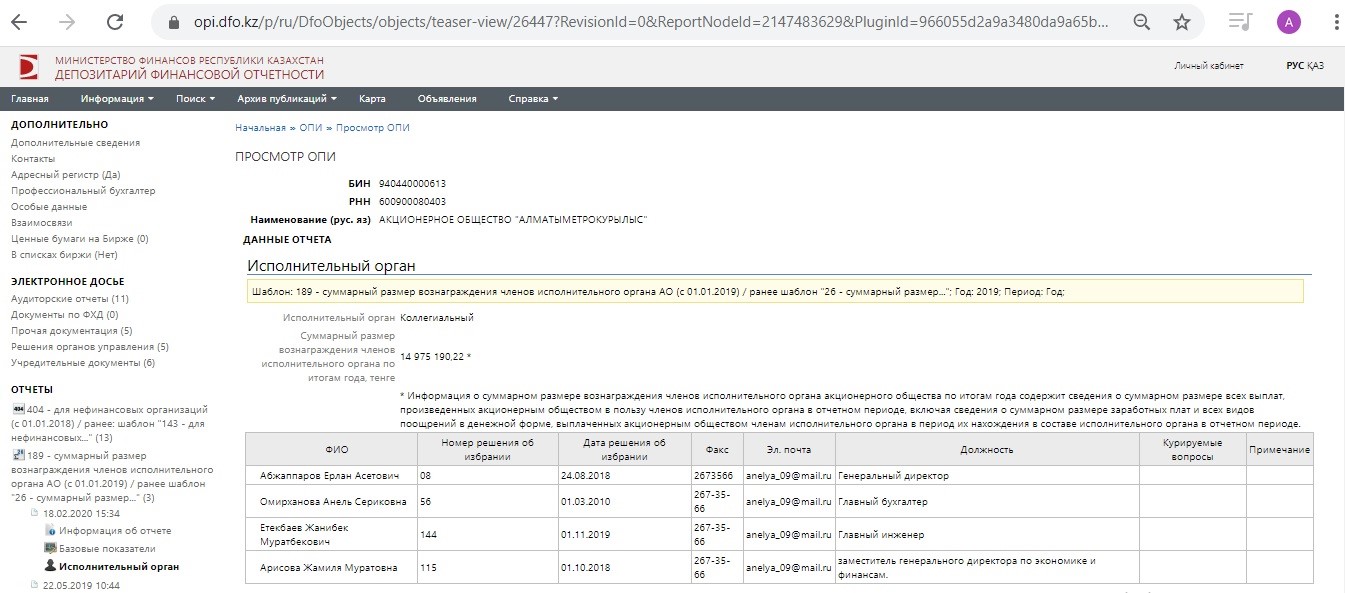This screenshot has width=1345, height=593.
Task: Click the Дата решения об избрании header
Action: (623, 449)
